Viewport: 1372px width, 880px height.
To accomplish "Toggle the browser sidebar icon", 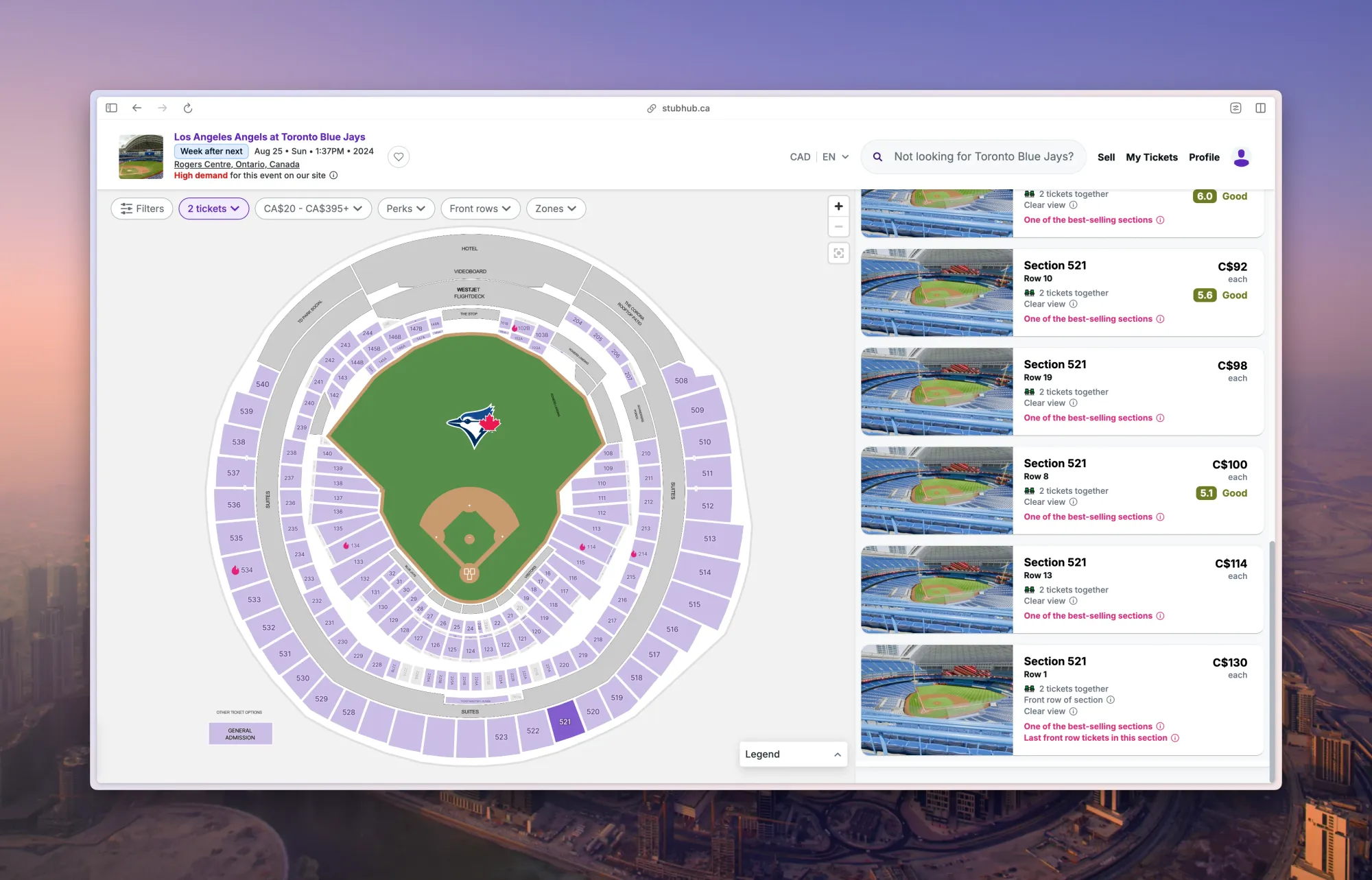I will click(x=111, y=108).
